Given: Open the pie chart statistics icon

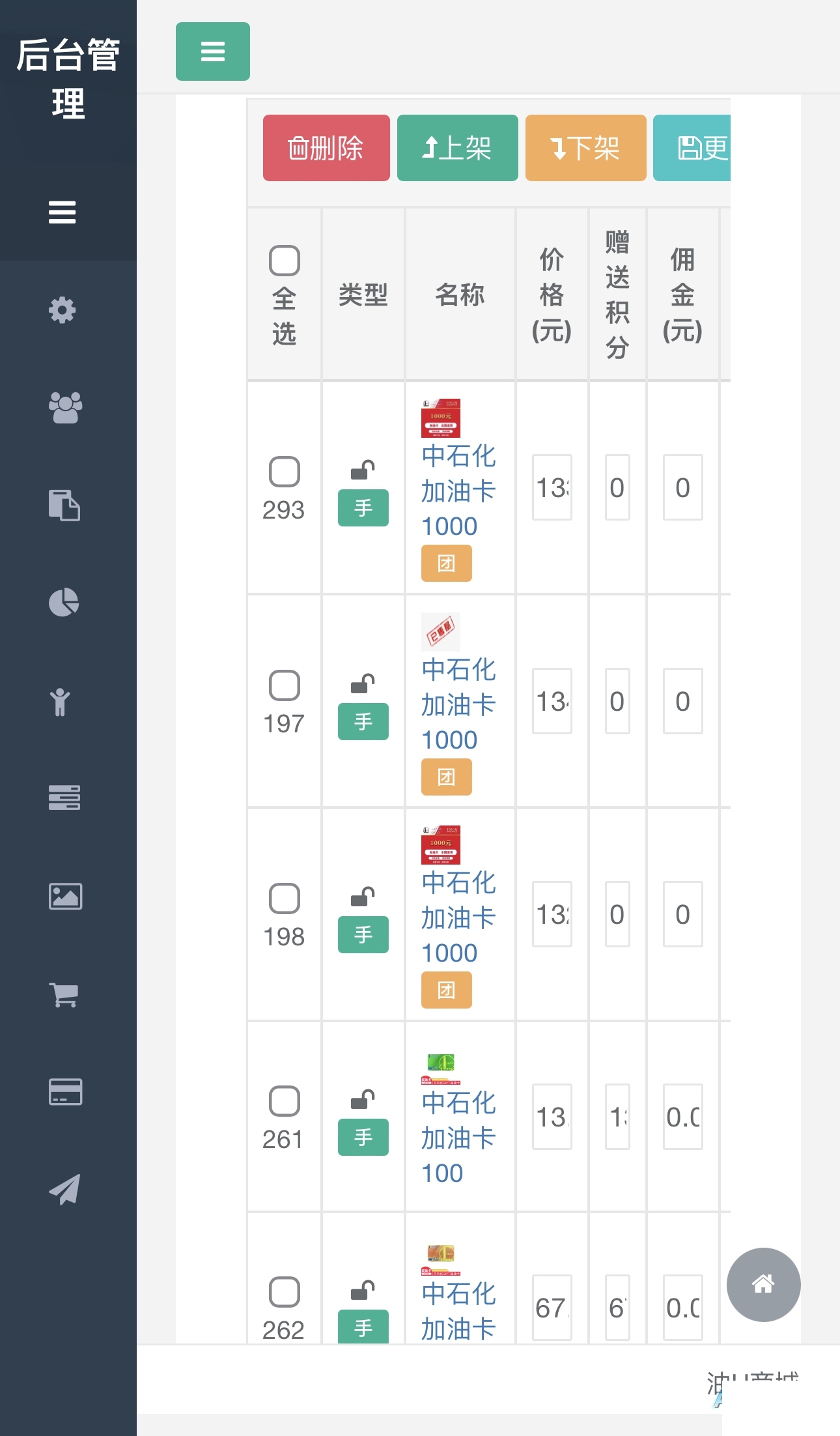Looking at the screenshot, I should tap(64, 603).
